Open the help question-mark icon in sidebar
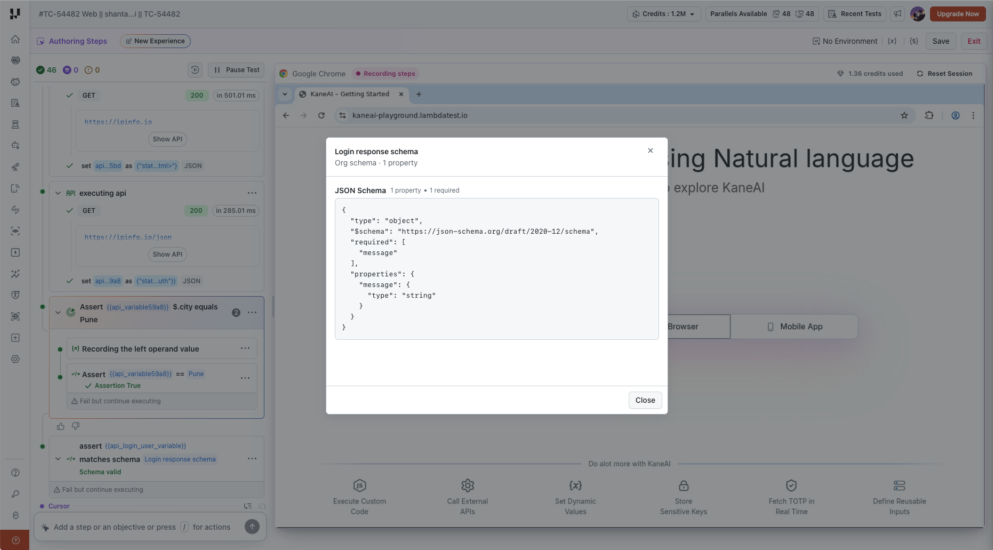The height and width of the screenshot is (550, 993). [x=15, y=473]
